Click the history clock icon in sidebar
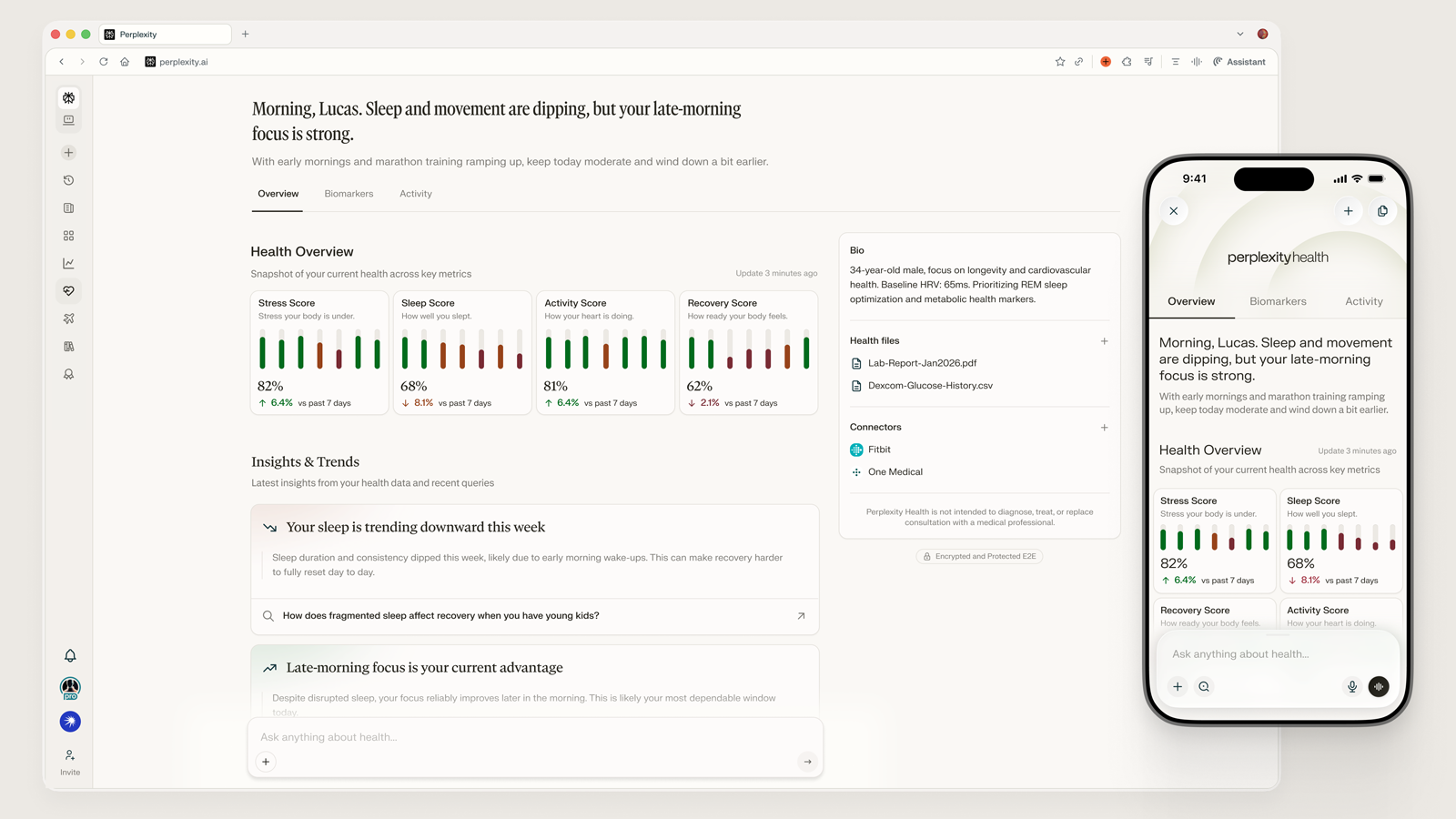 tap(69, 180)
